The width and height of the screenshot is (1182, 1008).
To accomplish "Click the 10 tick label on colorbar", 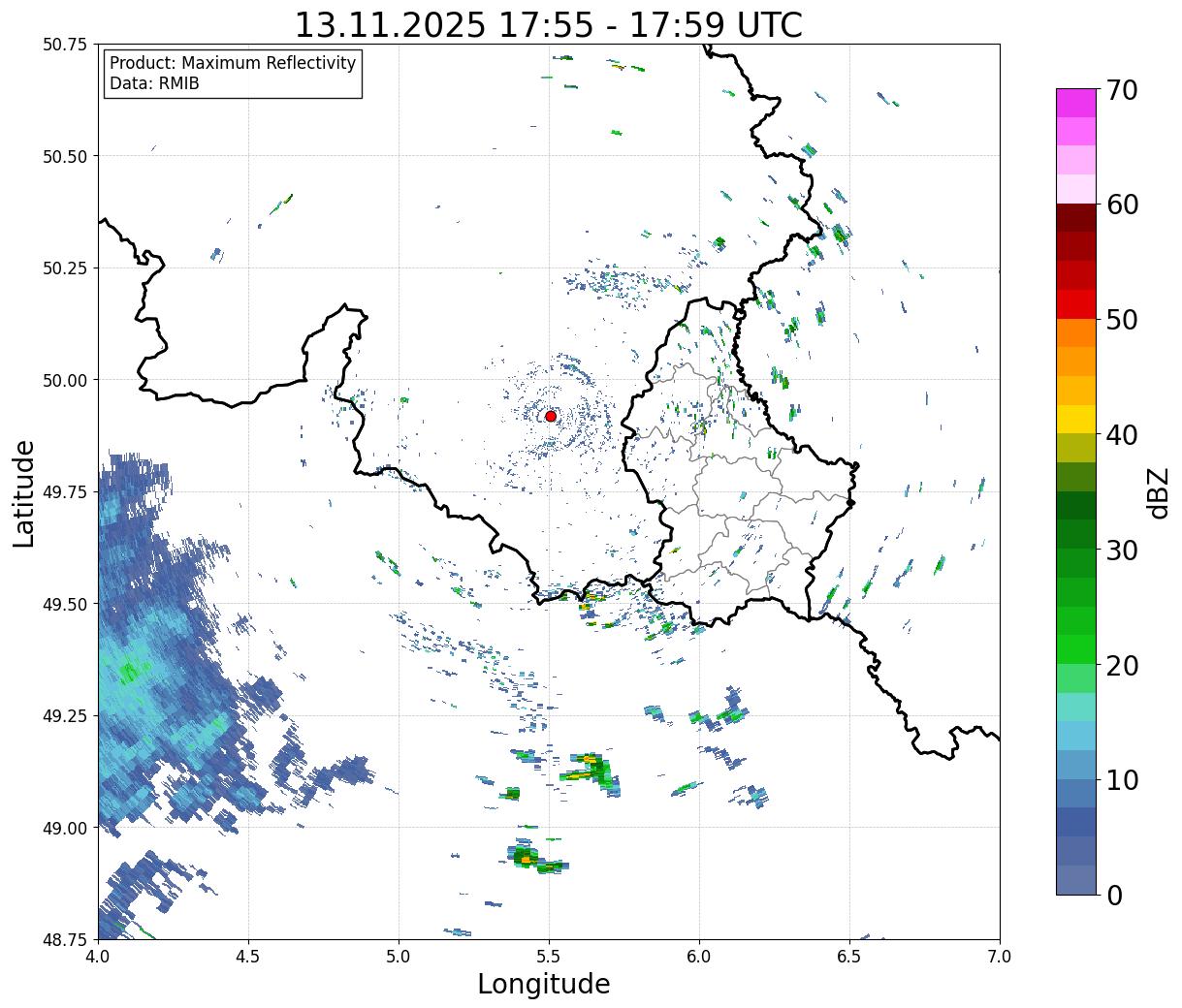I will 1121,780.
